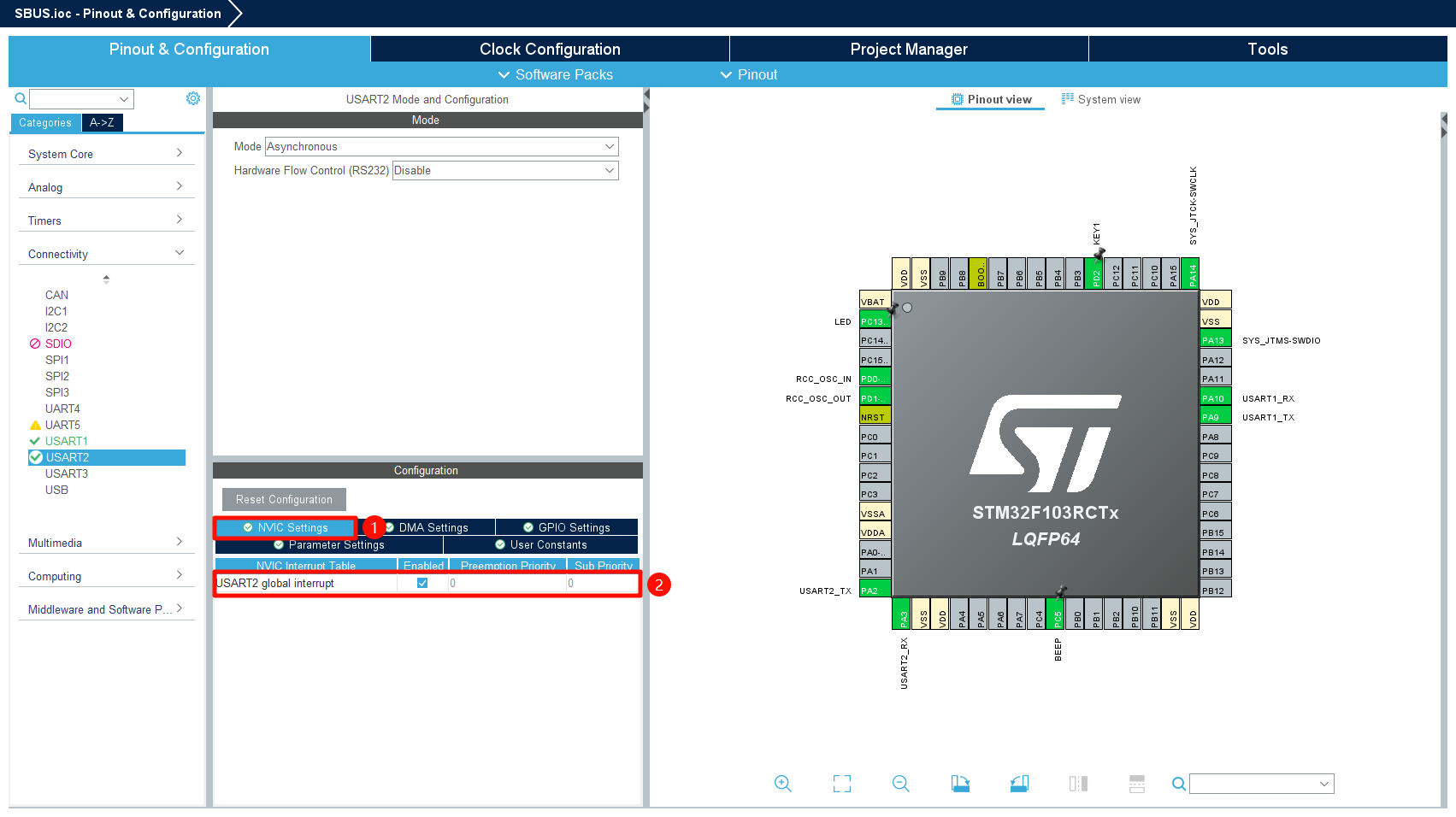Expand the Computing category
The width and height of the screenshot is (1456, 817).
click(106, 576)
